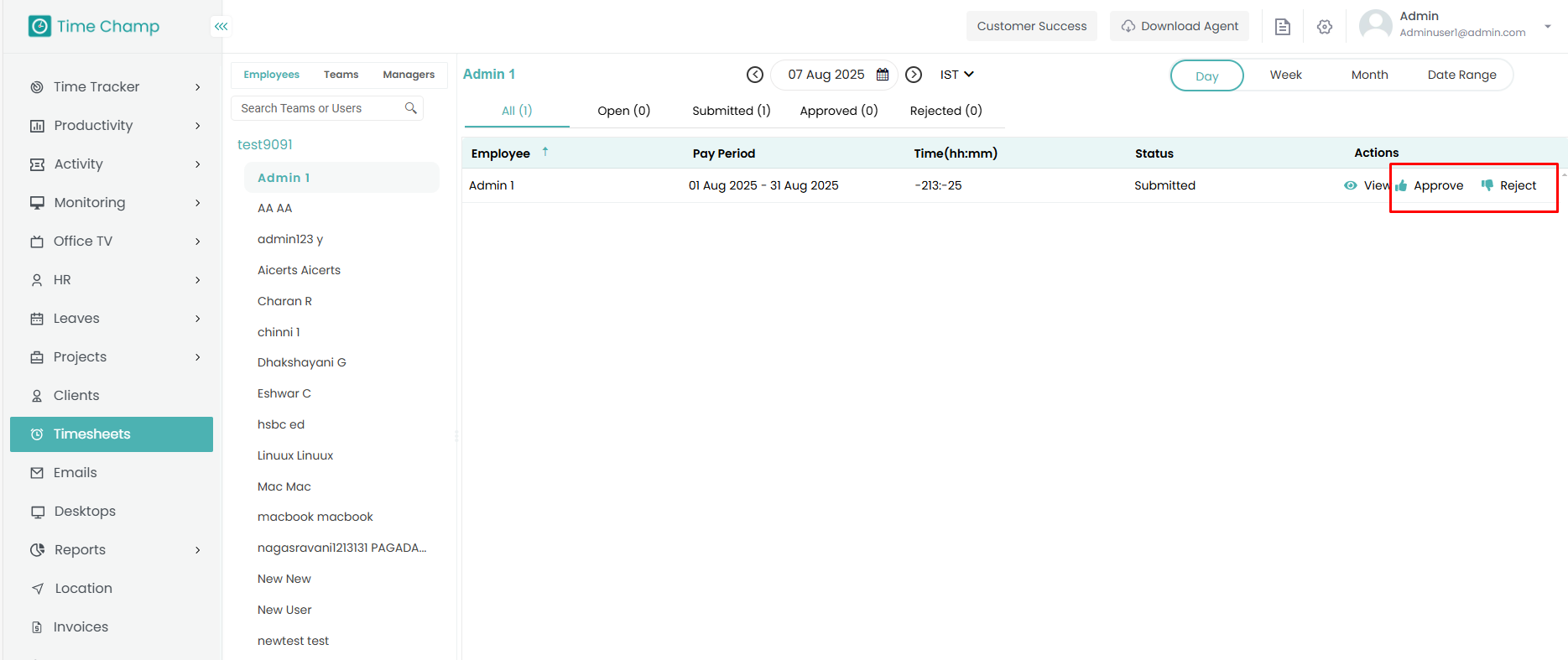This screenshot has width=1568, height=660.
Task: Click the thumbs-down Reject icon
Action: [x=1487, y=185]
